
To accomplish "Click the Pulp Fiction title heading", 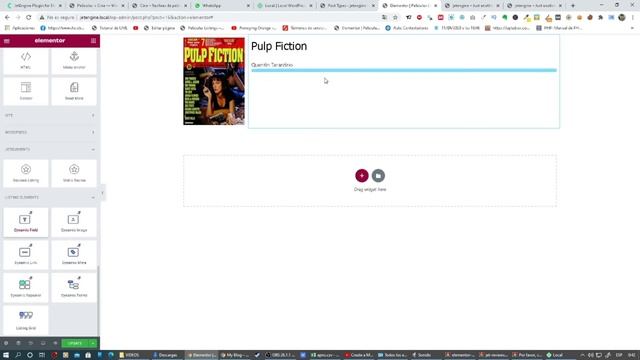I will tap(279, 46).
